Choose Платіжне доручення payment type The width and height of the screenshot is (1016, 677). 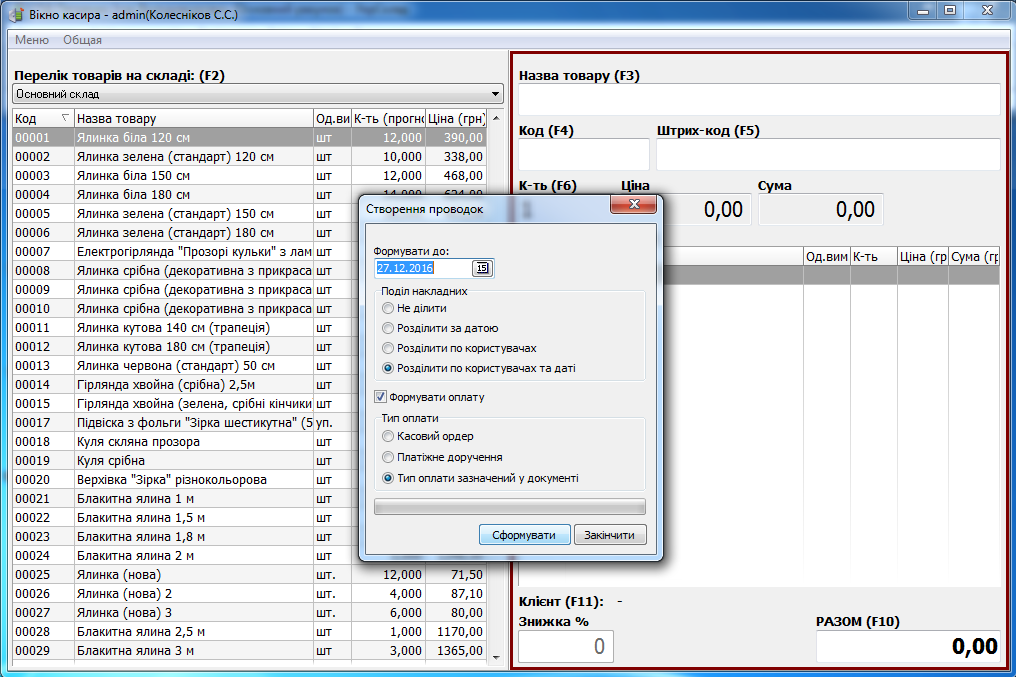388,457
